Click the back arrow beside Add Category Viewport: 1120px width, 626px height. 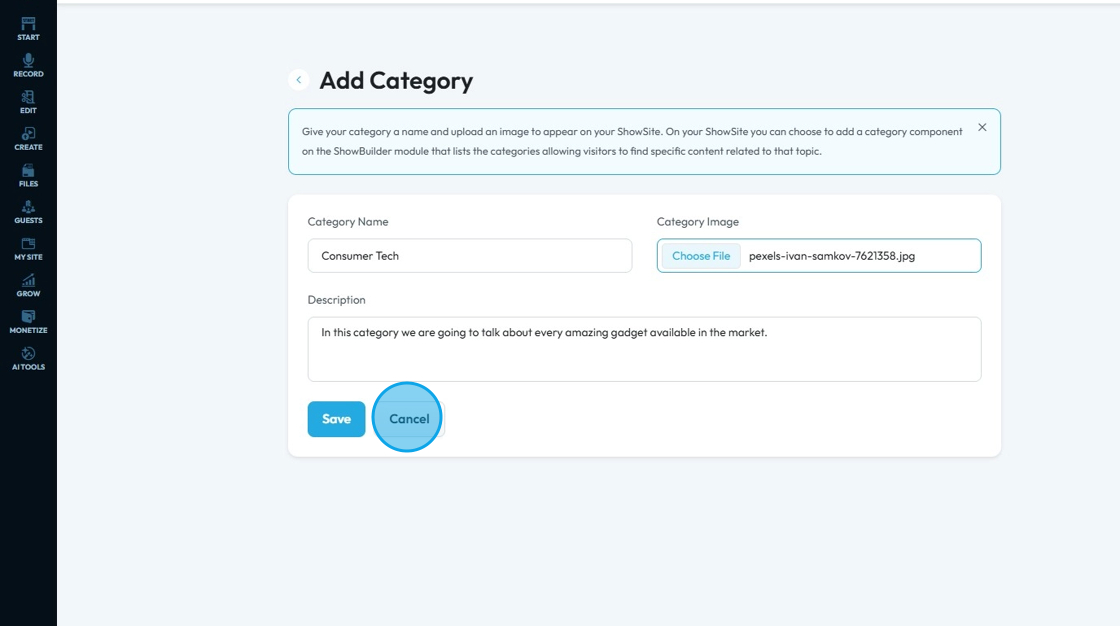point(298,80)
